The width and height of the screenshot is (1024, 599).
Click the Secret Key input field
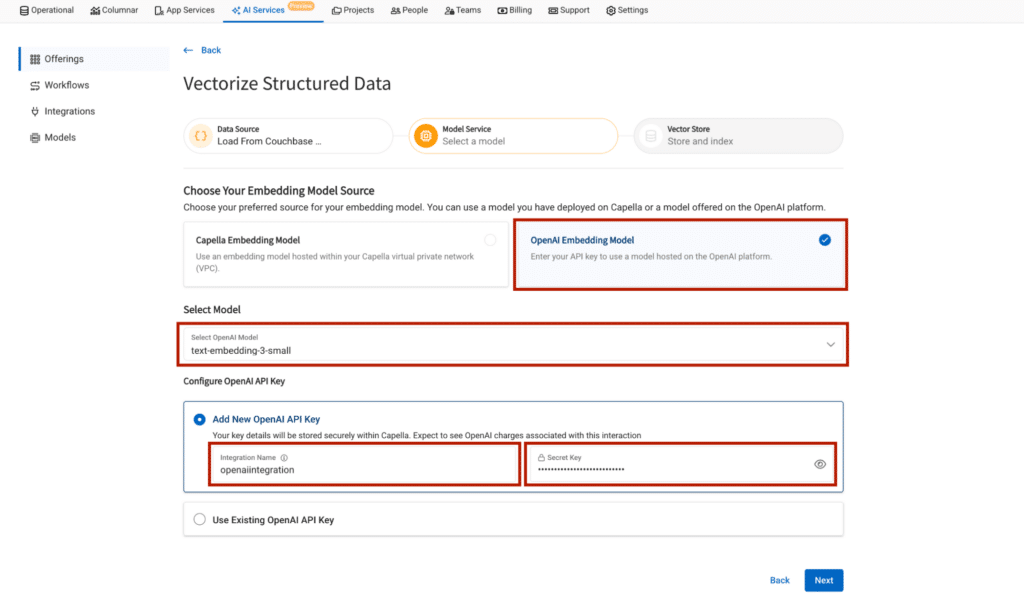point(680,464)
